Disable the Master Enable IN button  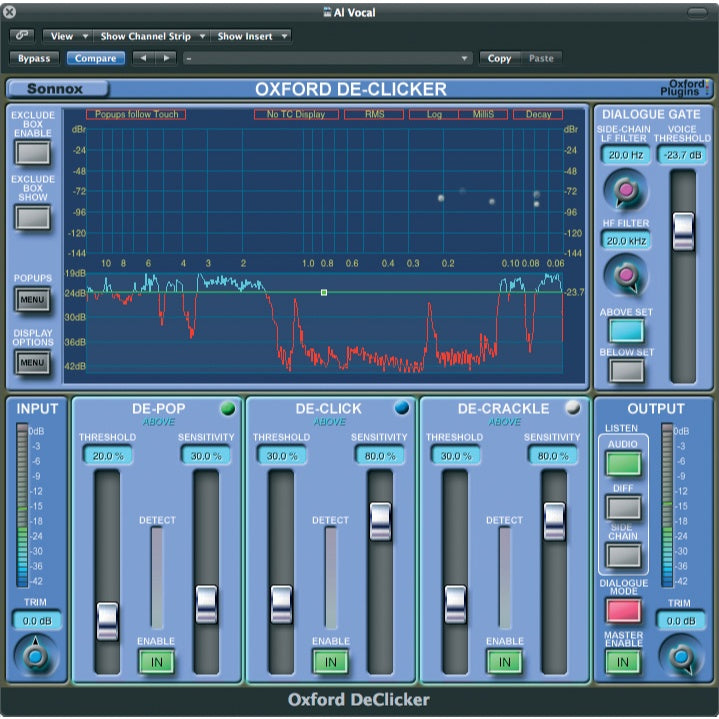pyautogui.click(x=623, y=661)
